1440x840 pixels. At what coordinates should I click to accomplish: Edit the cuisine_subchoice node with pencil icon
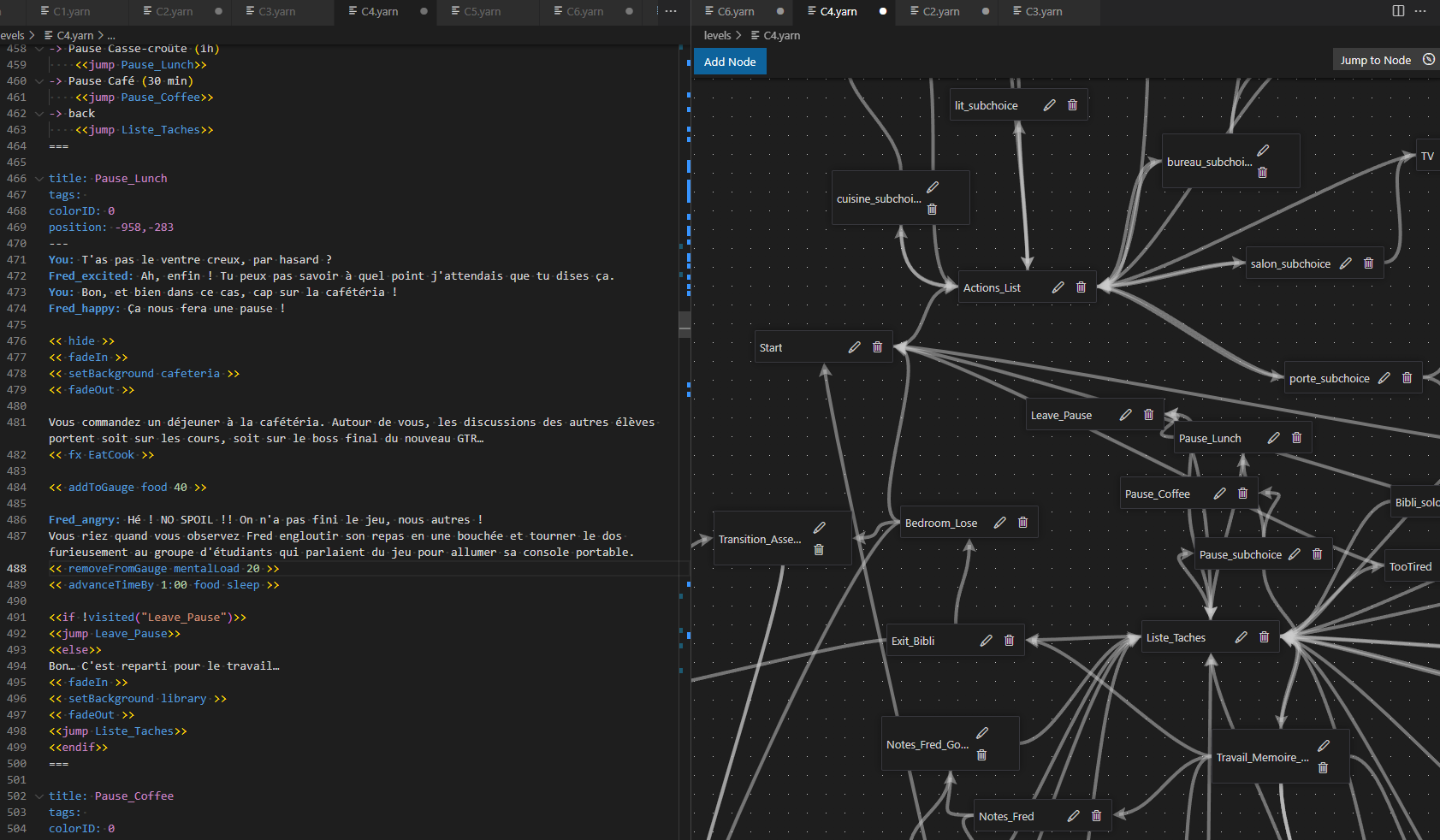point(933,187)
